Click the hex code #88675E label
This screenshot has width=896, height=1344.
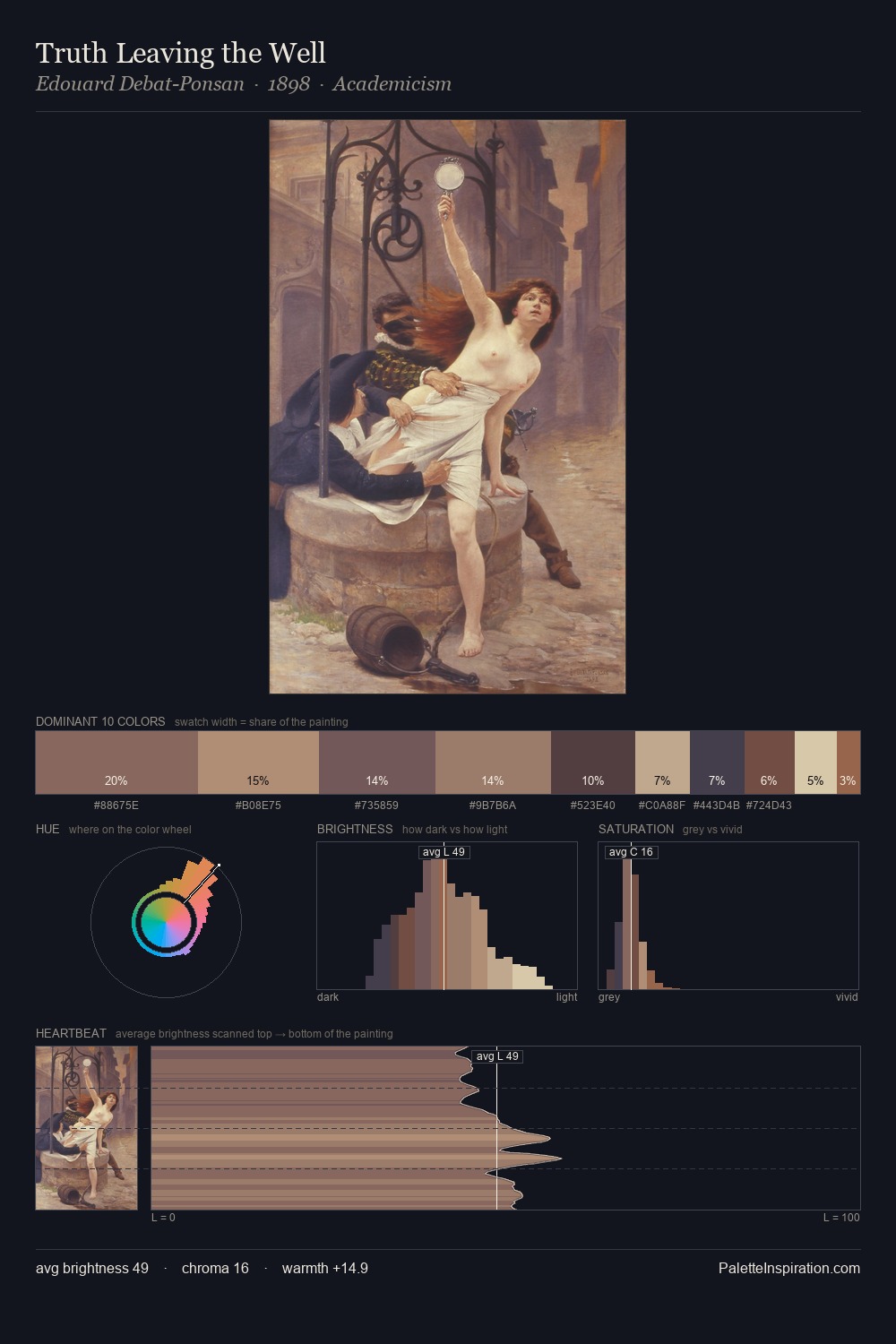(x=116, y=806)
